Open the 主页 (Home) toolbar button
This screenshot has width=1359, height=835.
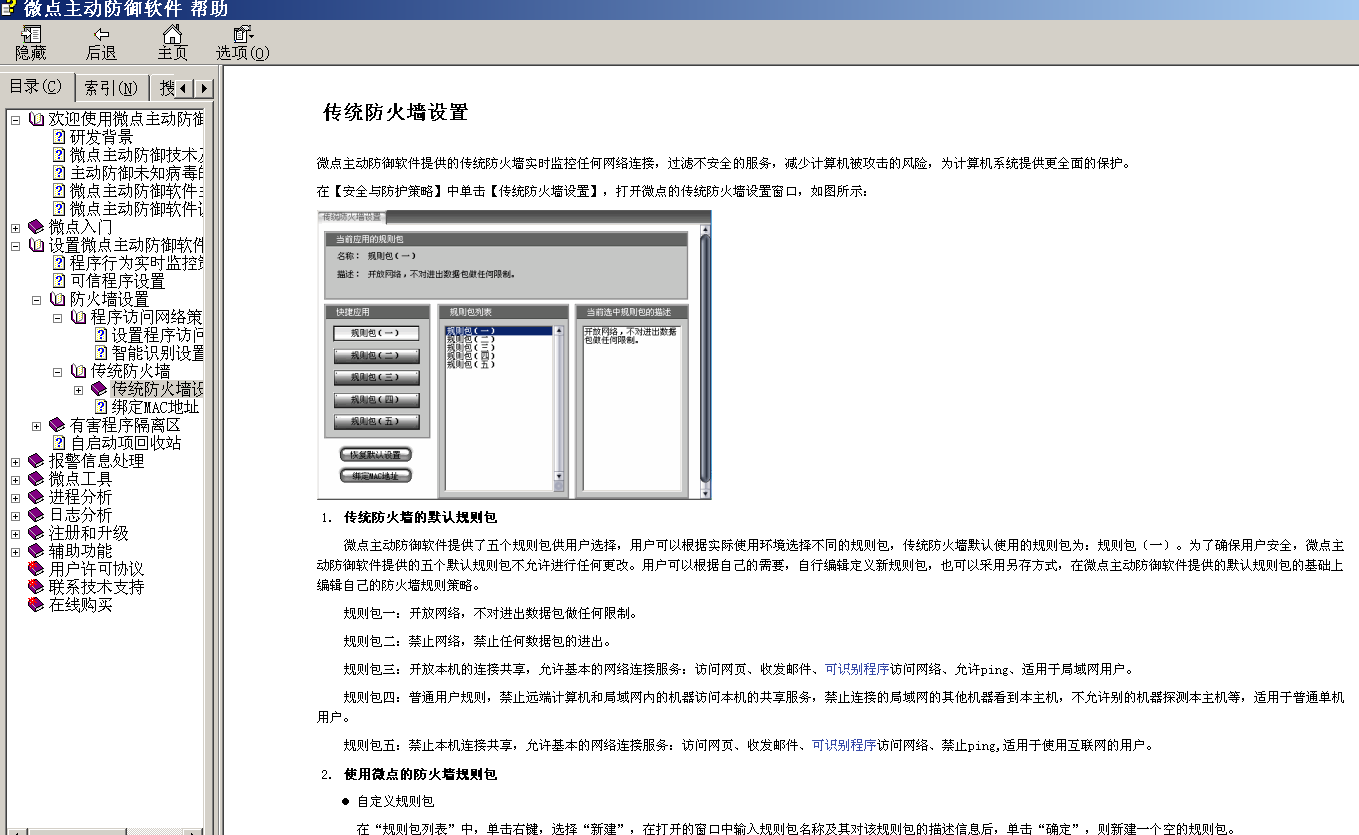[x=172, y=43]
